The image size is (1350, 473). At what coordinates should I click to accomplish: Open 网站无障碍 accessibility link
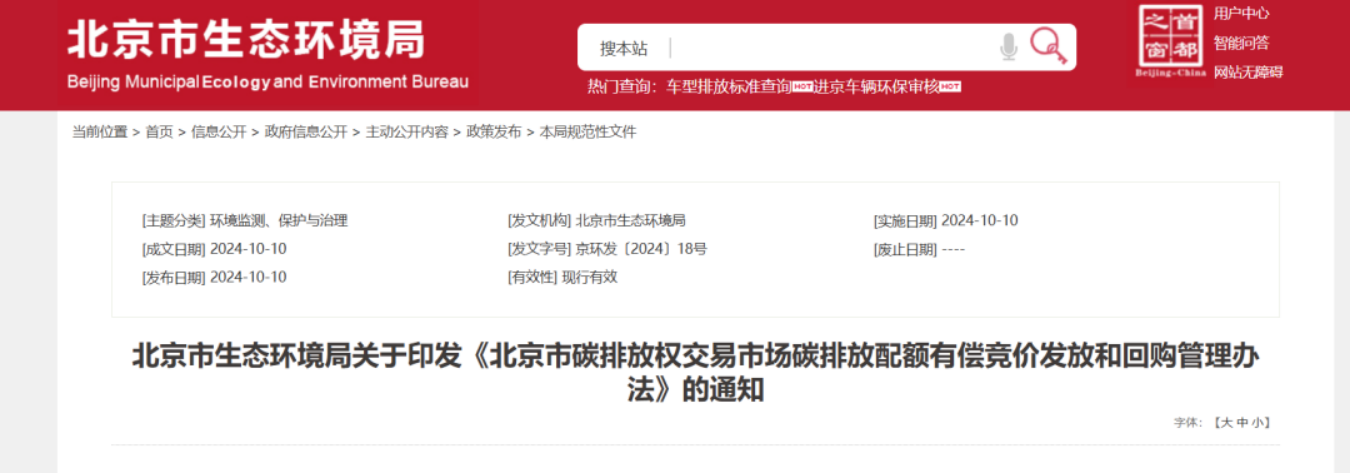(1248, 72)
